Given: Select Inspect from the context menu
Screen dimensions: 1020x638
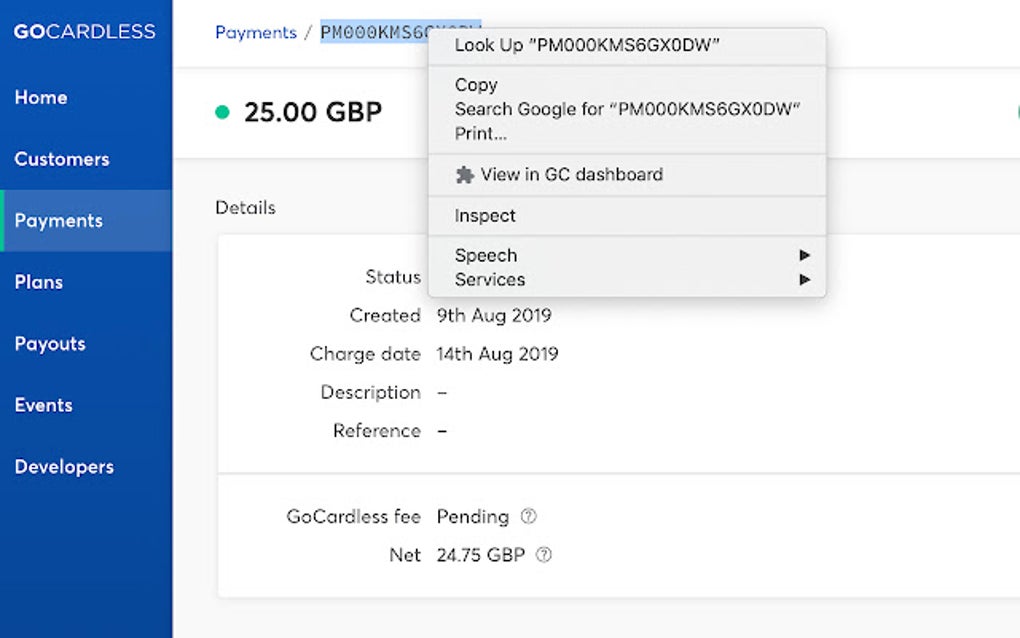Looking at the screenshot, I should (484, 215).
